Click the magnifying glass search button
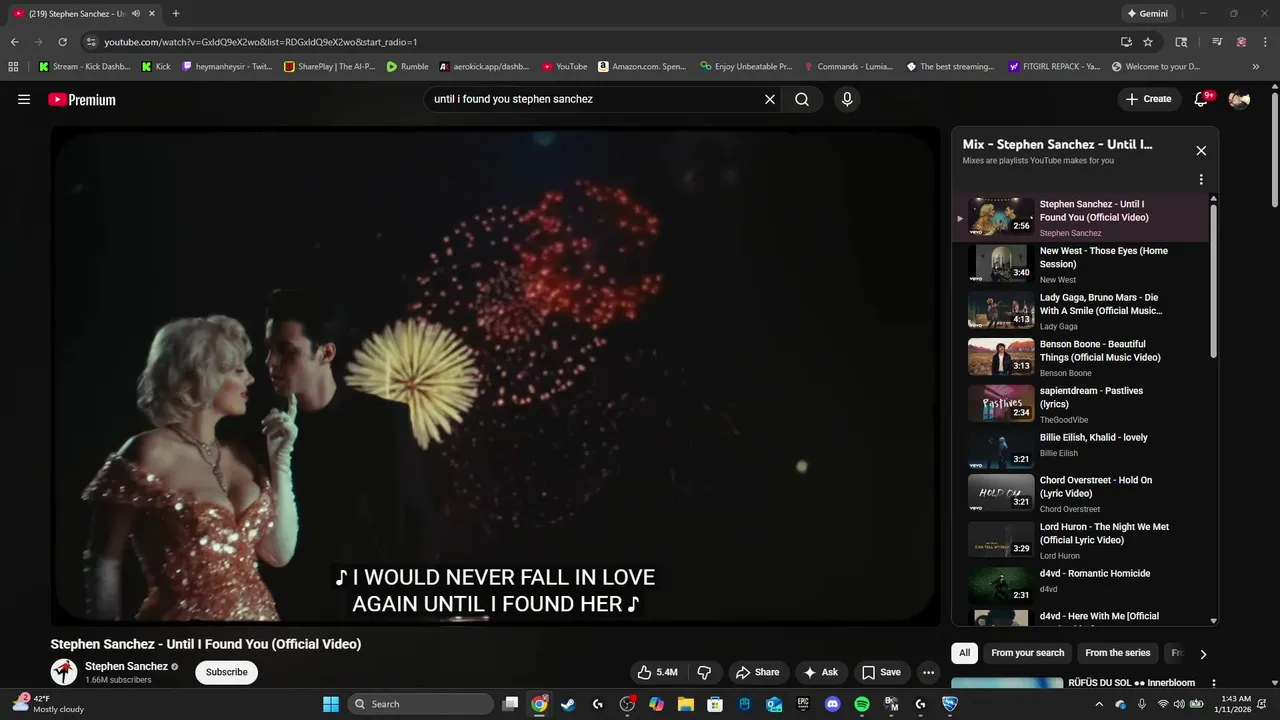Screen dimensions: 1280x720 tap(802, 99)
